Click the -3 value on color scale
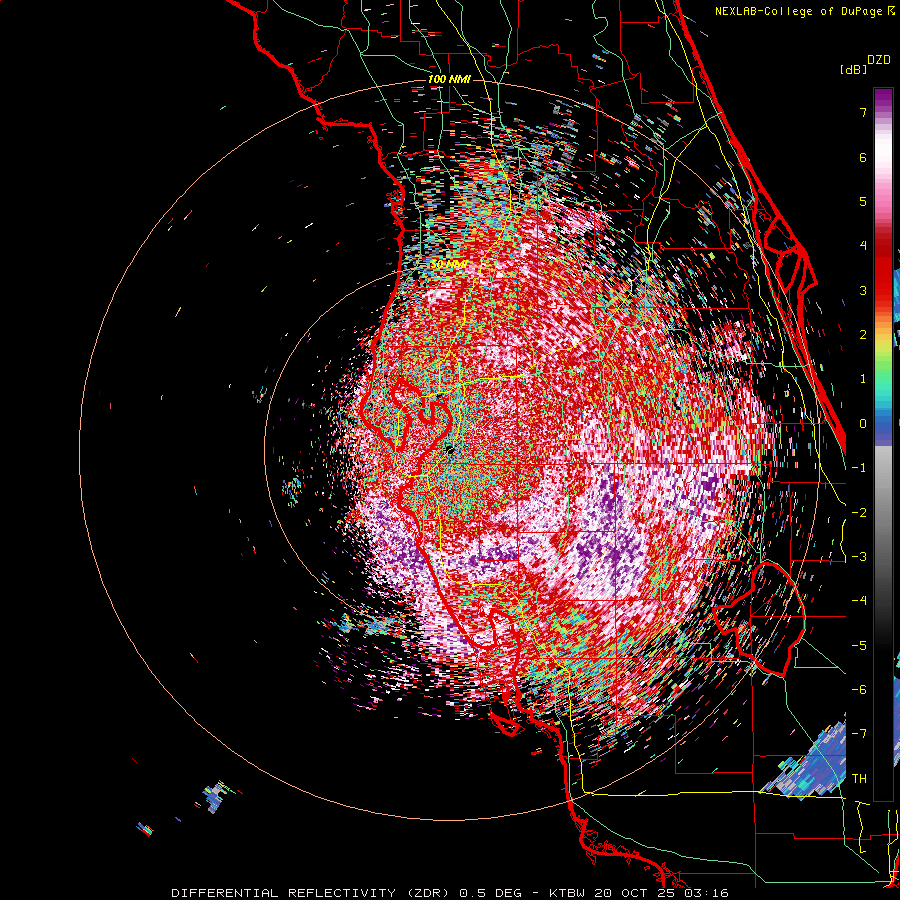 coord(859,557)
